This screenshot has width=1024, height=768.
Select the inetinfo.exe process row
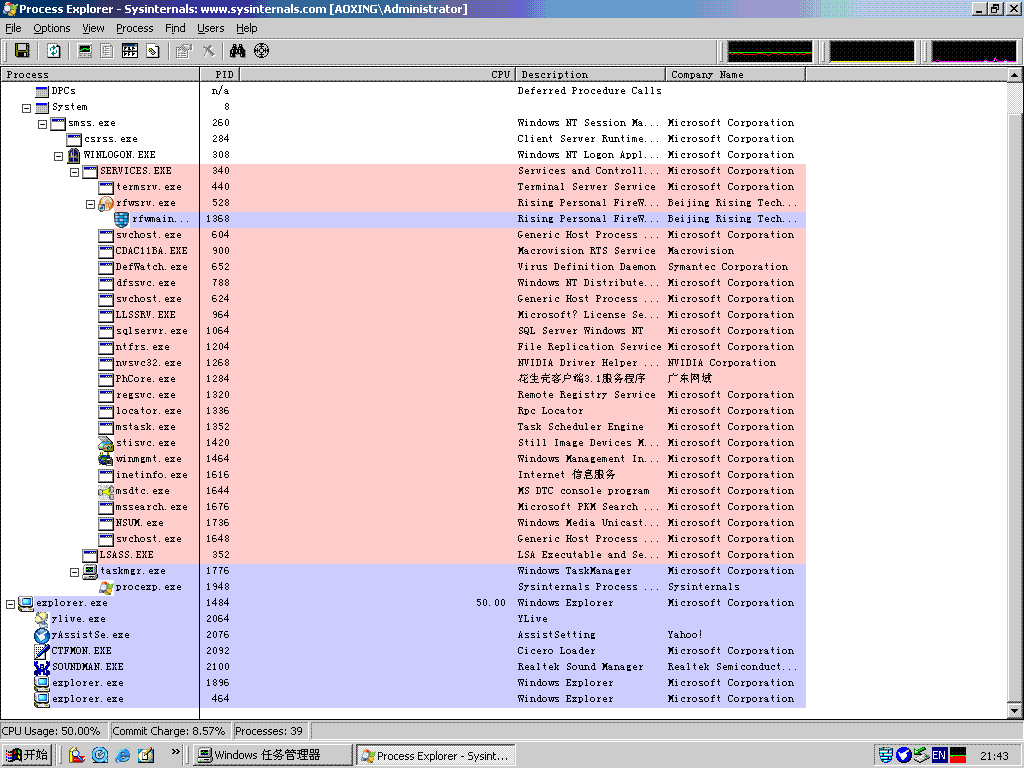403,475
